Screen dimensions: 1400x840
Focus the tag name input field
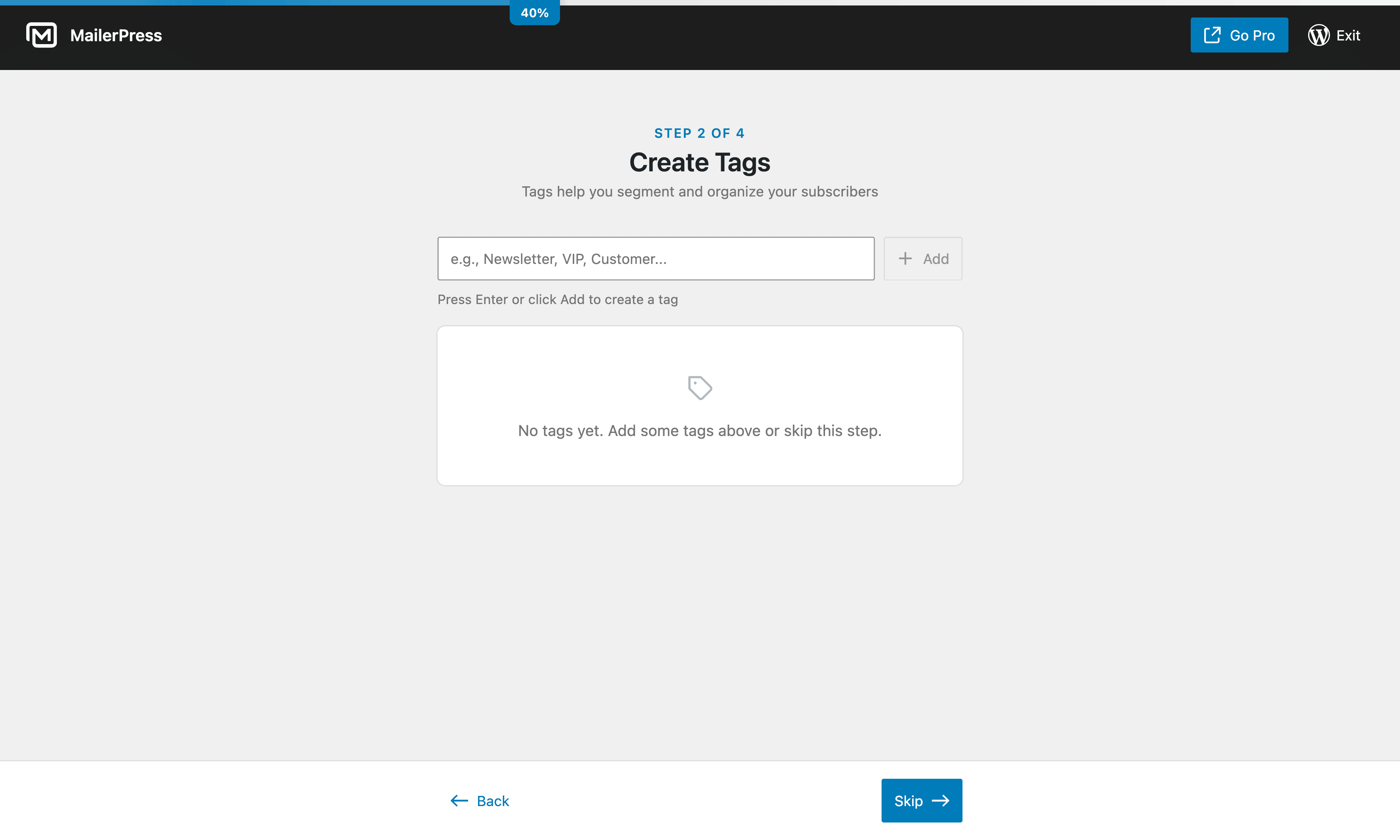tap(655, 259)
